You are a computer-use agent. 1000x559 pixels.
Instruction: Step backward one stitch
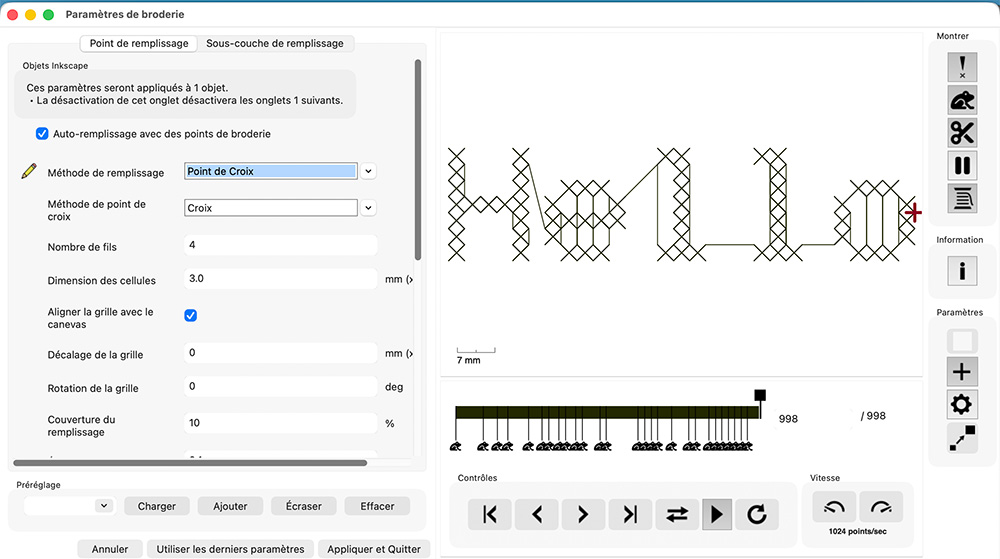[x=537, y=514]
